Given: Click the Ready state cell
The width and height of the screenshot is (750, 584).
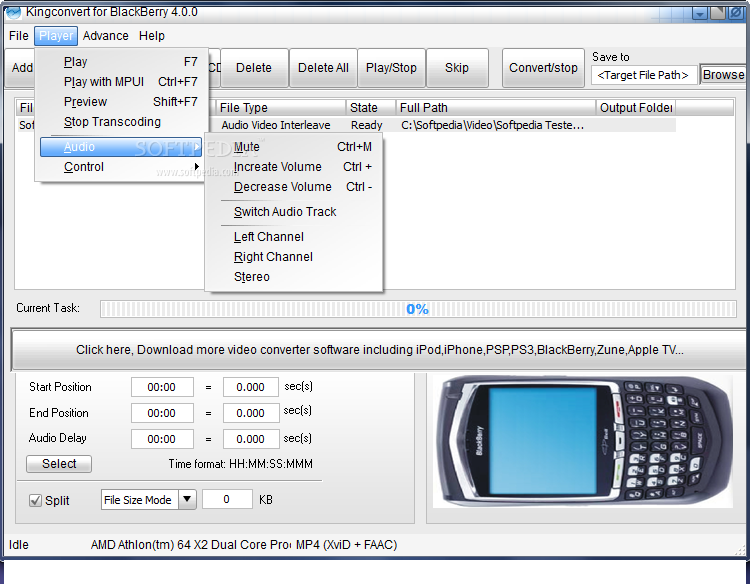Looking at the screenshot, I should click(x=366, y=125).
